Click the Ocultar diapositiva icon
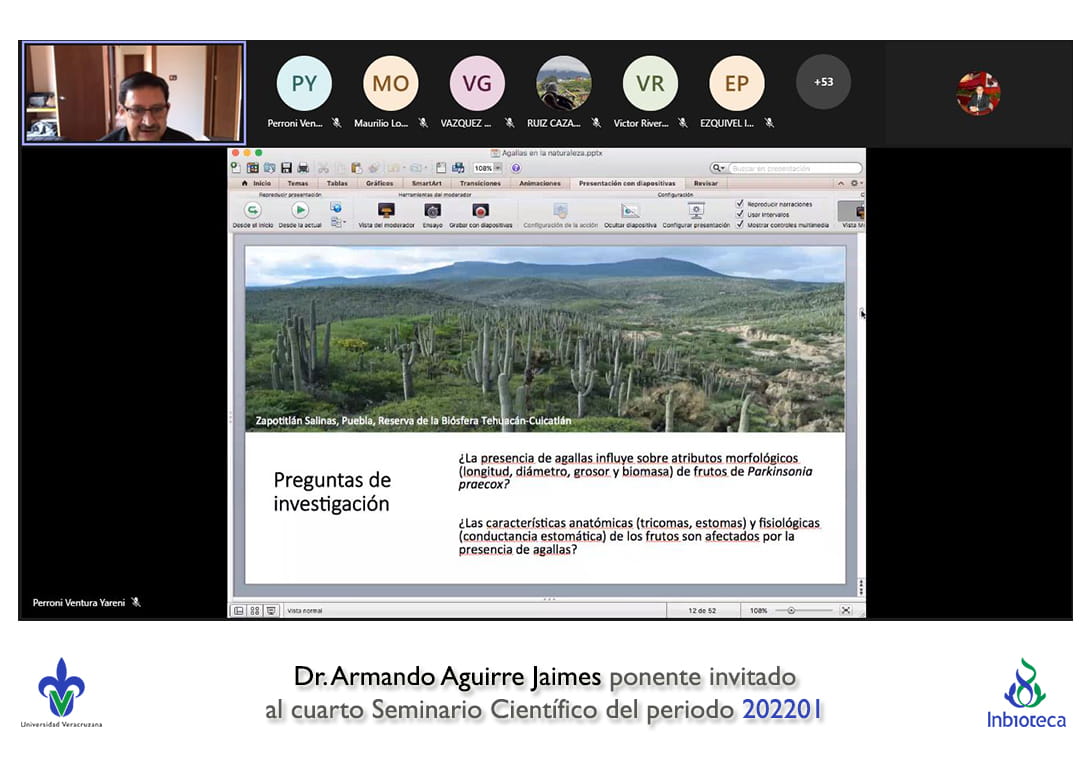 [x=630, y=211]
